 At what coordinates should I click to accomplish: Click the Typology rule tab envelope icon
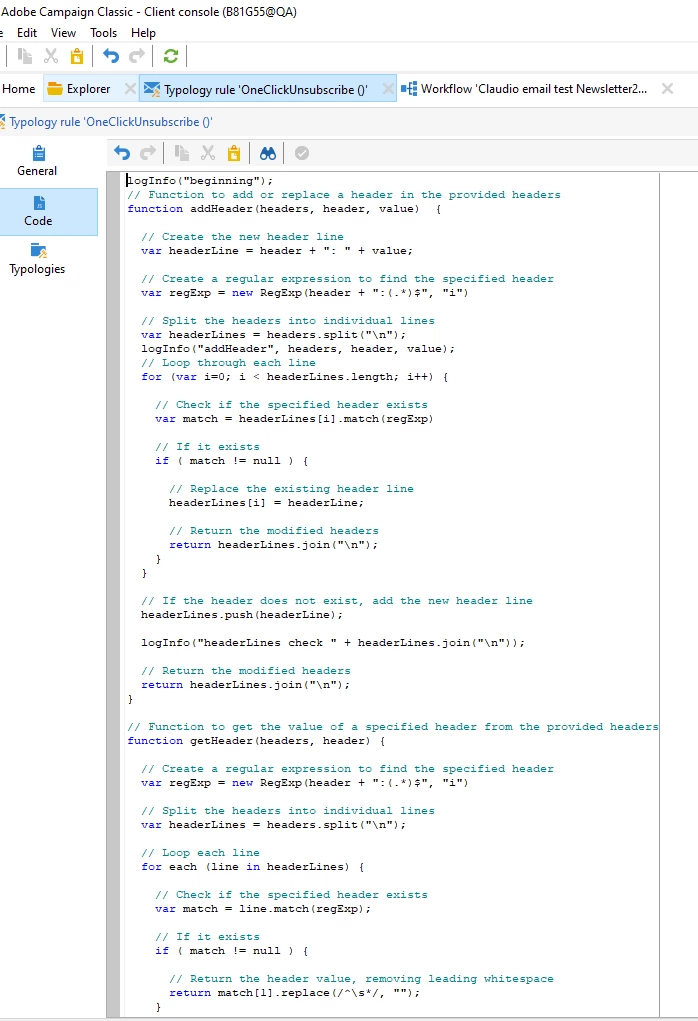point(152,89)
